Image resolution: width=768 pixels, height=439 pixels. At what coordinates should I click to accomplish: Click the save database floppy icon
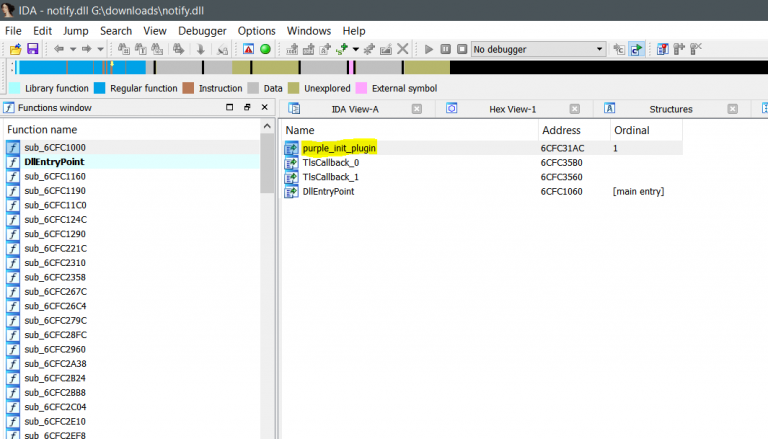coord(32,49)
